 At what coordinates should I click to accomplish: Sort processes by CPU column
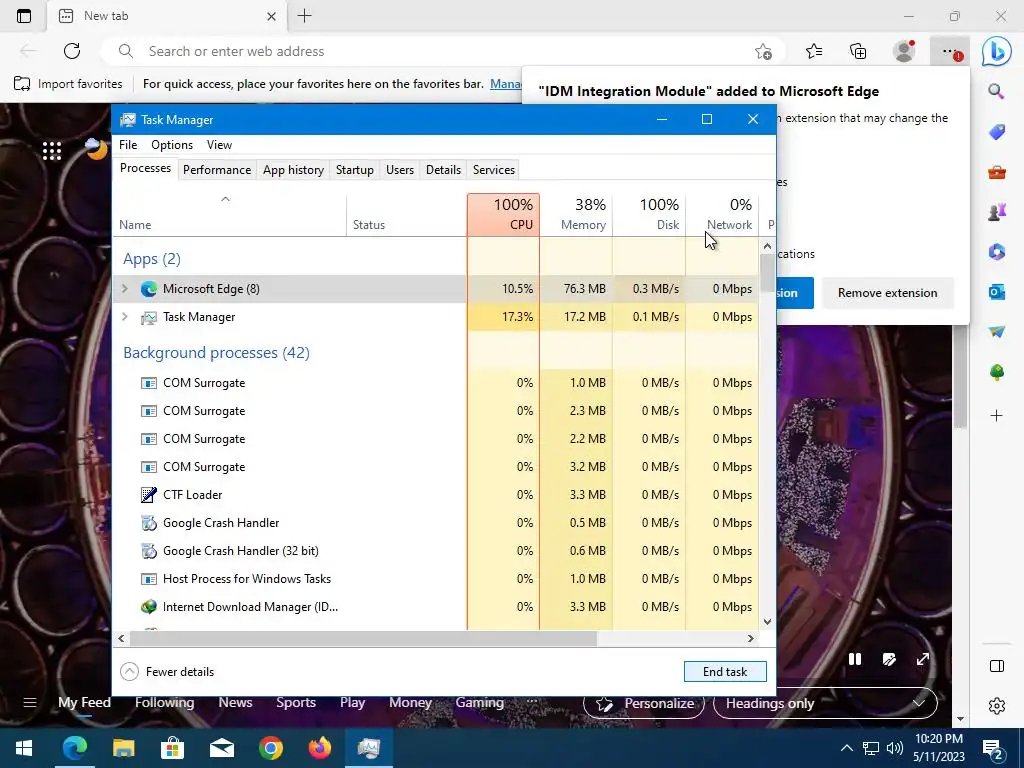pyautogui.click(x=504, y=214)
